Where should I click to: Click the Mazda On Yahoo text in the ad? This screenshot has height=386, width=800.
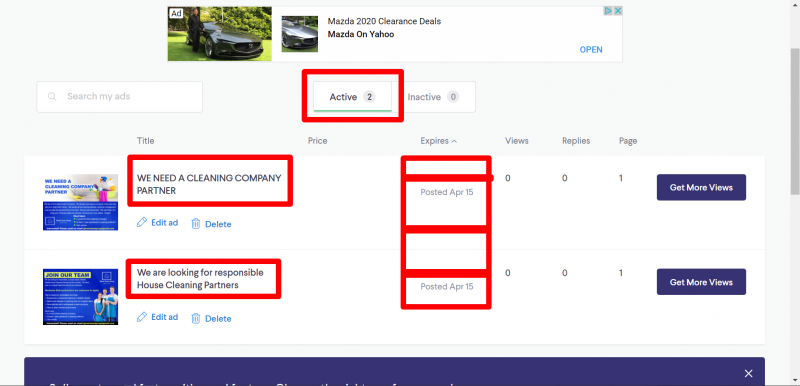(x=361, y=35)
